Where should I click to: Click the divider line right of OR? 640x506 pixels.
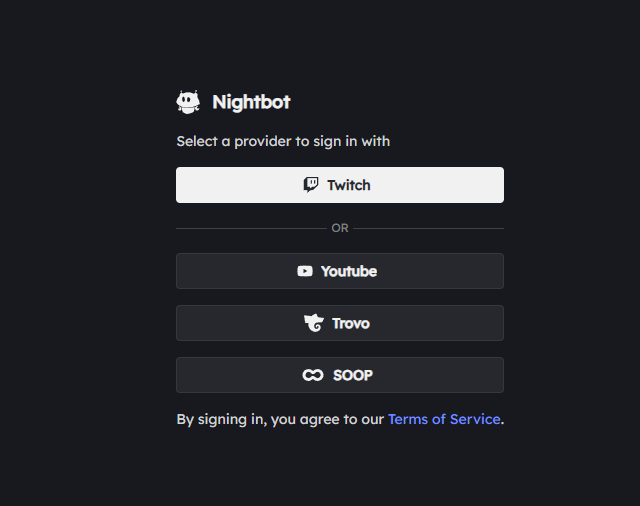[x=428, y=228]
